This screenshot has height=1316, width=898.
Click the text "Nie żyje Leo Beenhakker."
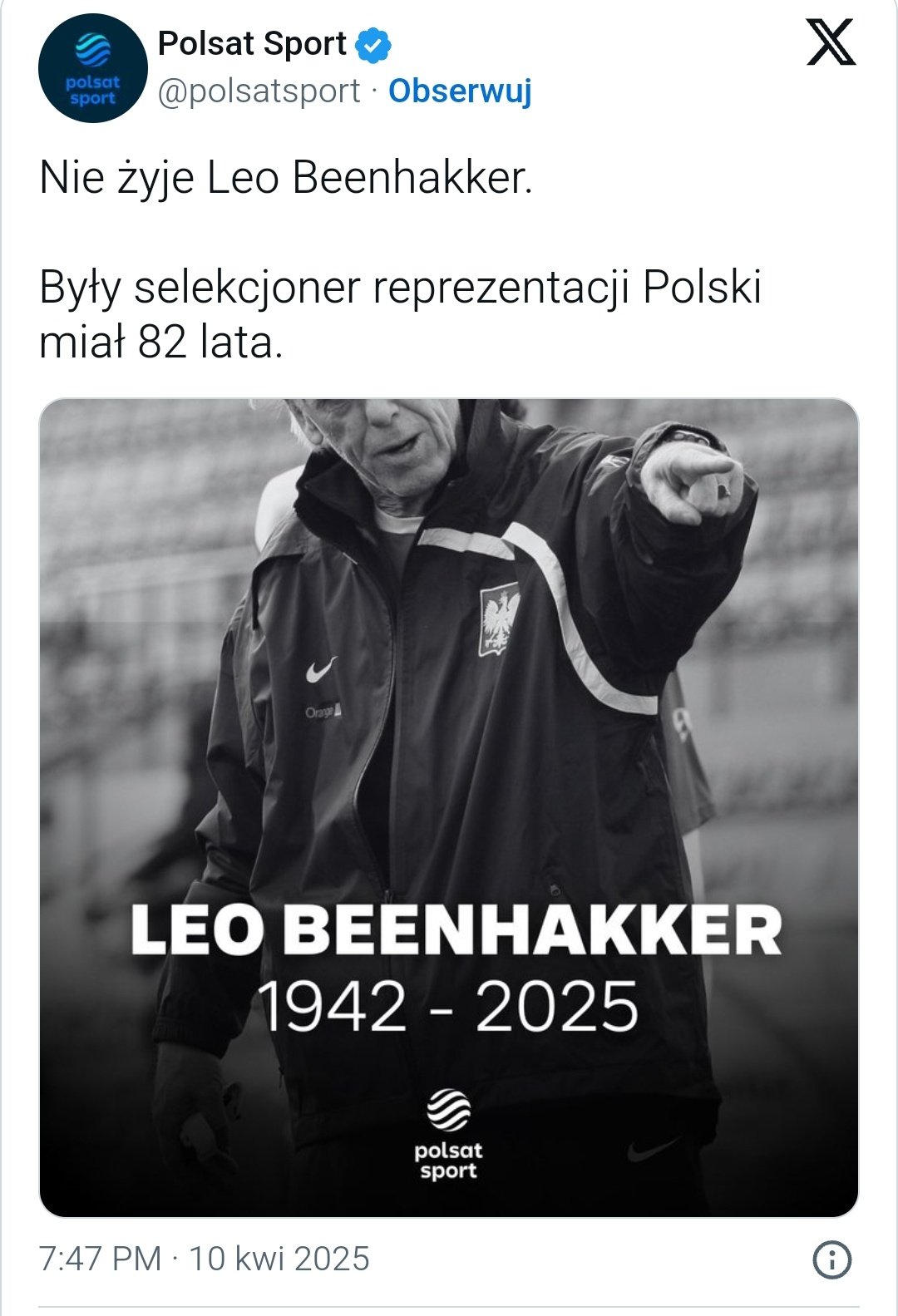285,177
